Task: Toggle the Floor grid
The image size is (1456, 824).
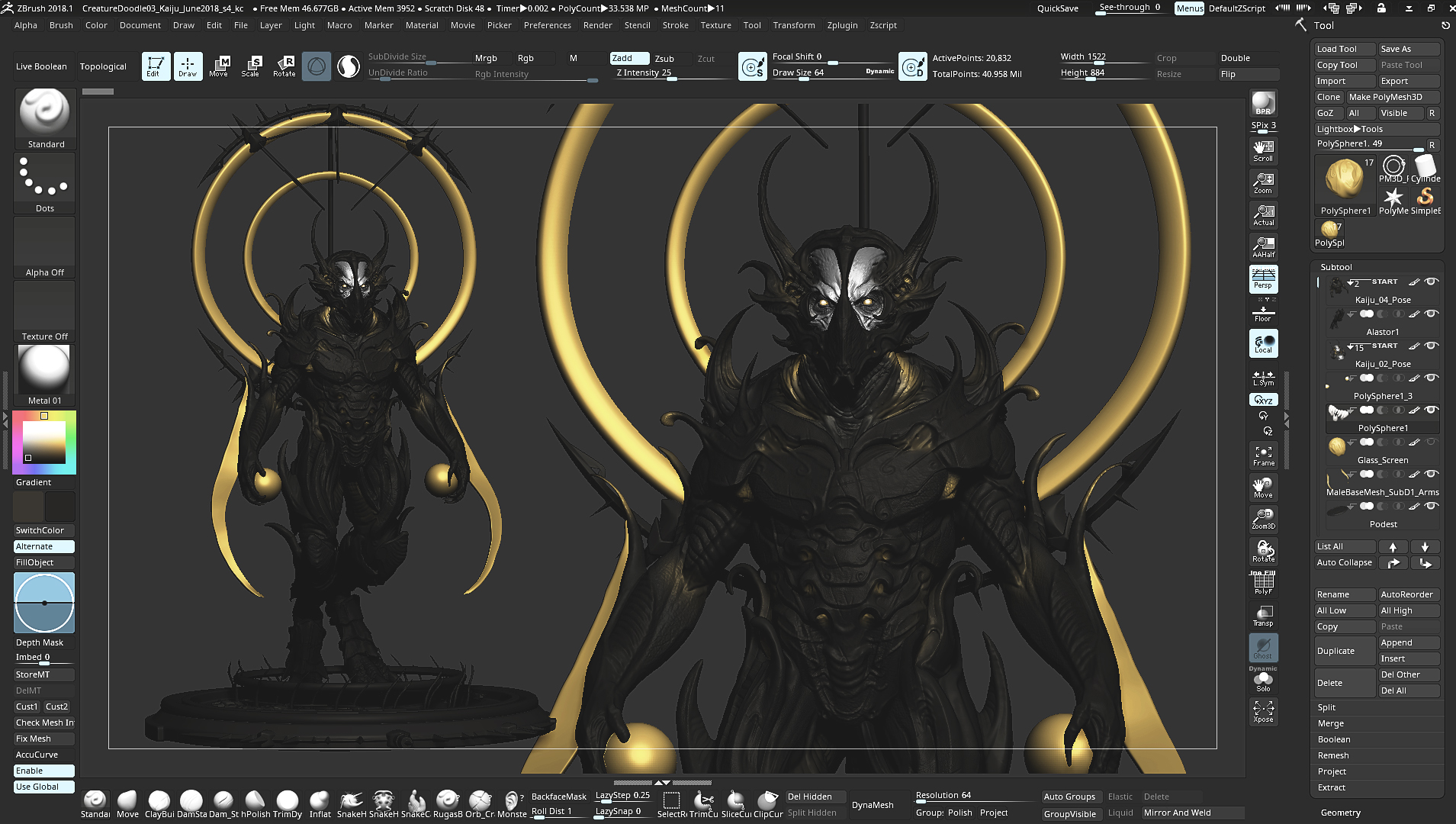Action: 1263,311
